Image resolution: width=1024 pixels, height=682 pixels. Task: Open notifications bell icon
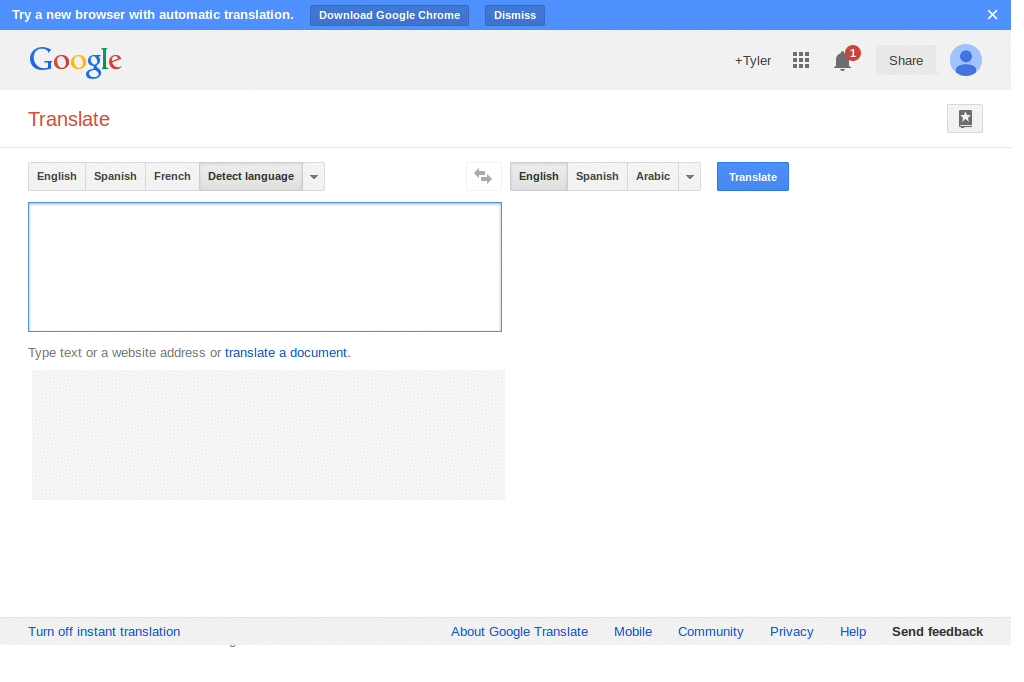point(842,61)
